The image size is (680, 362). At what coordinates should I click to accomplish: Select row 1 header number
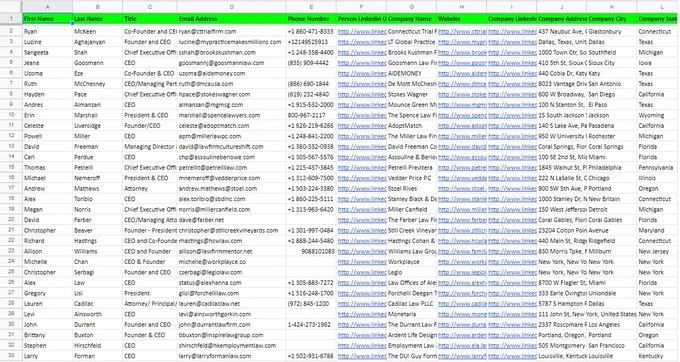(x=11, y=19)
